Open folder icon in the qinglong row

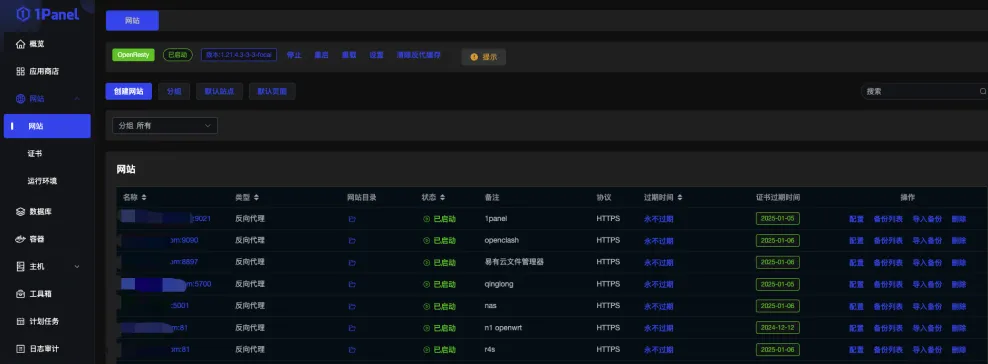[x=352, y=285]
